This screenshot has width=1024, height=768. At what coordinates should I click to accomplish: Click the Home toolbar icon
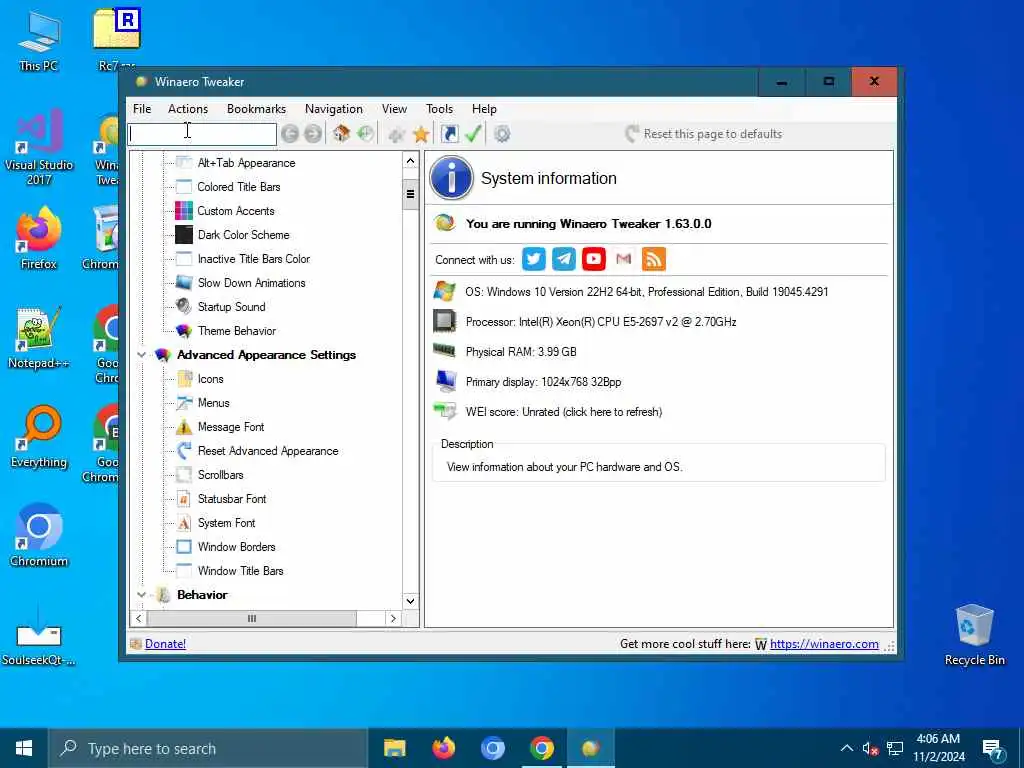click(341, 134)
